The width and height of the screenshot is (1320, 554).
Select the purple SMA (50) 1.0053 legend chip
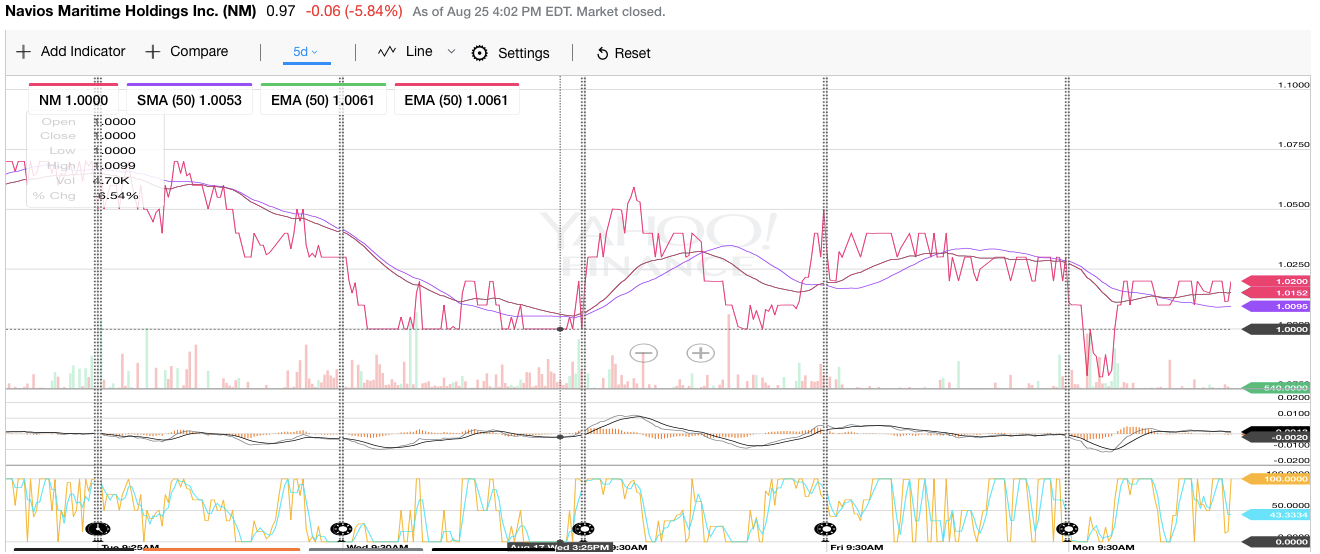(189, 100)
